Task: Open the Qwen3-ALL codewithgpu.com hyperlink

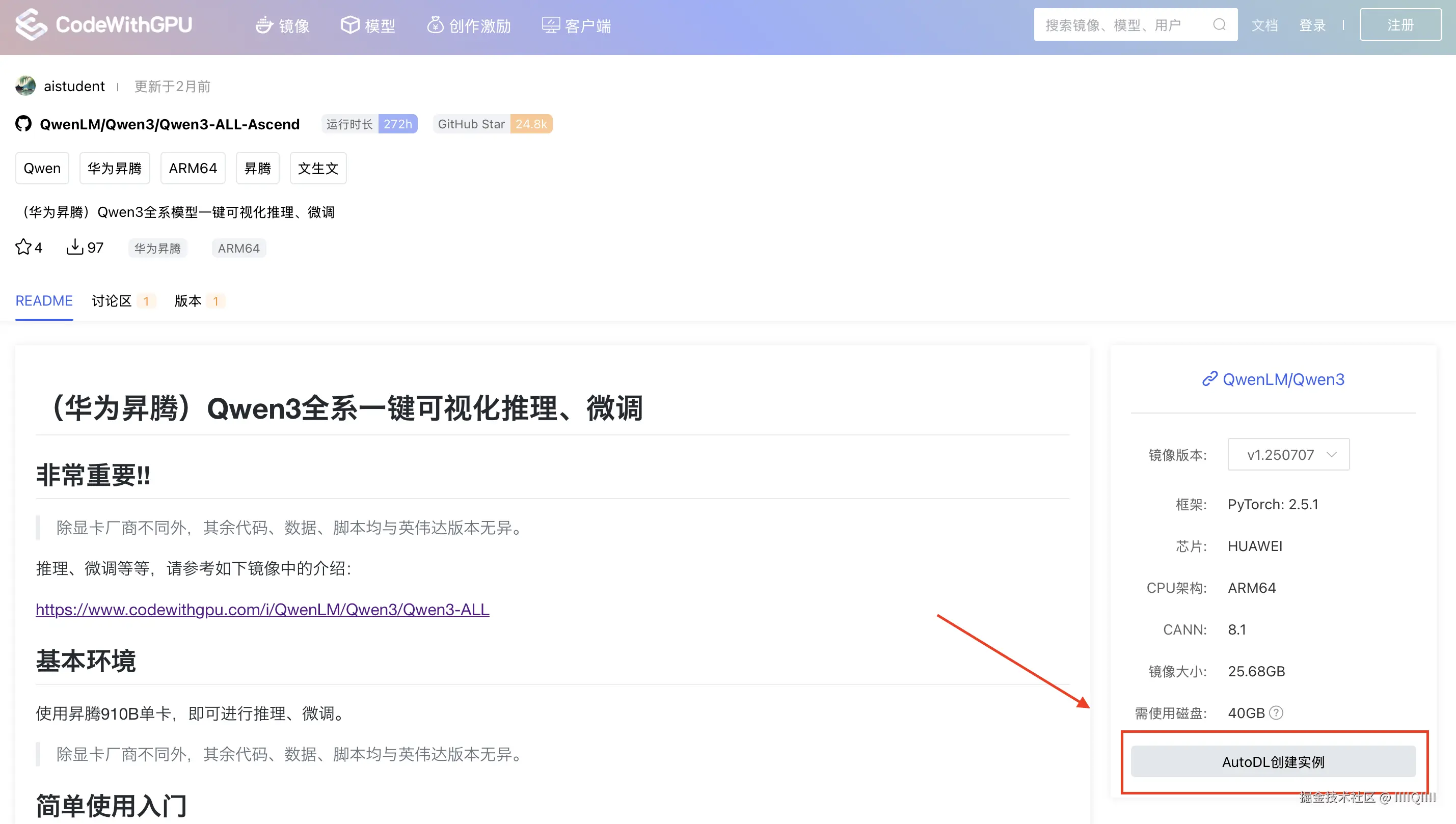Action: point(262,610)
